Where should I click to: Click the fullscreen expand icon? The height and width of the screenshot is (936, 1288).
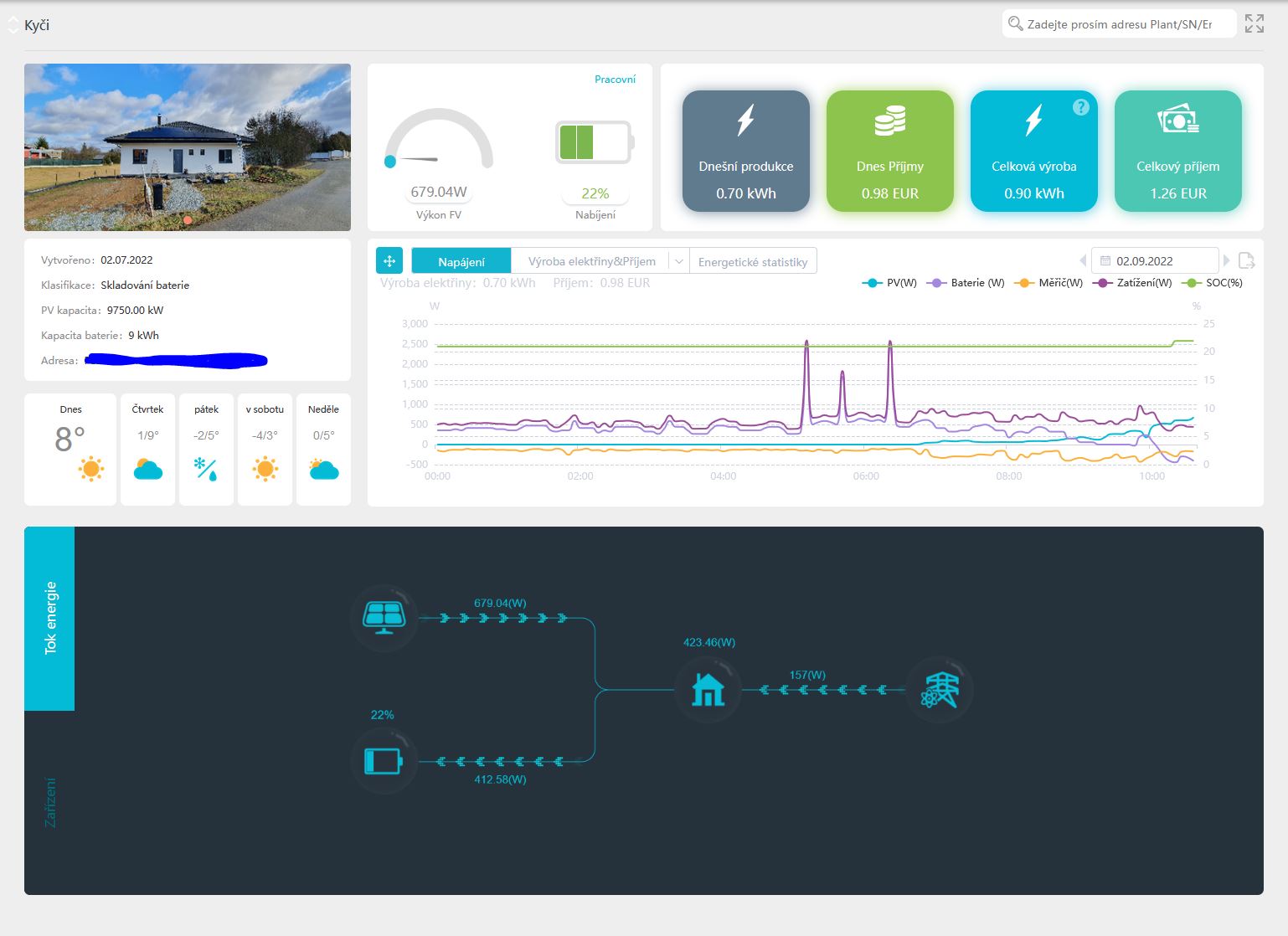1254,23
